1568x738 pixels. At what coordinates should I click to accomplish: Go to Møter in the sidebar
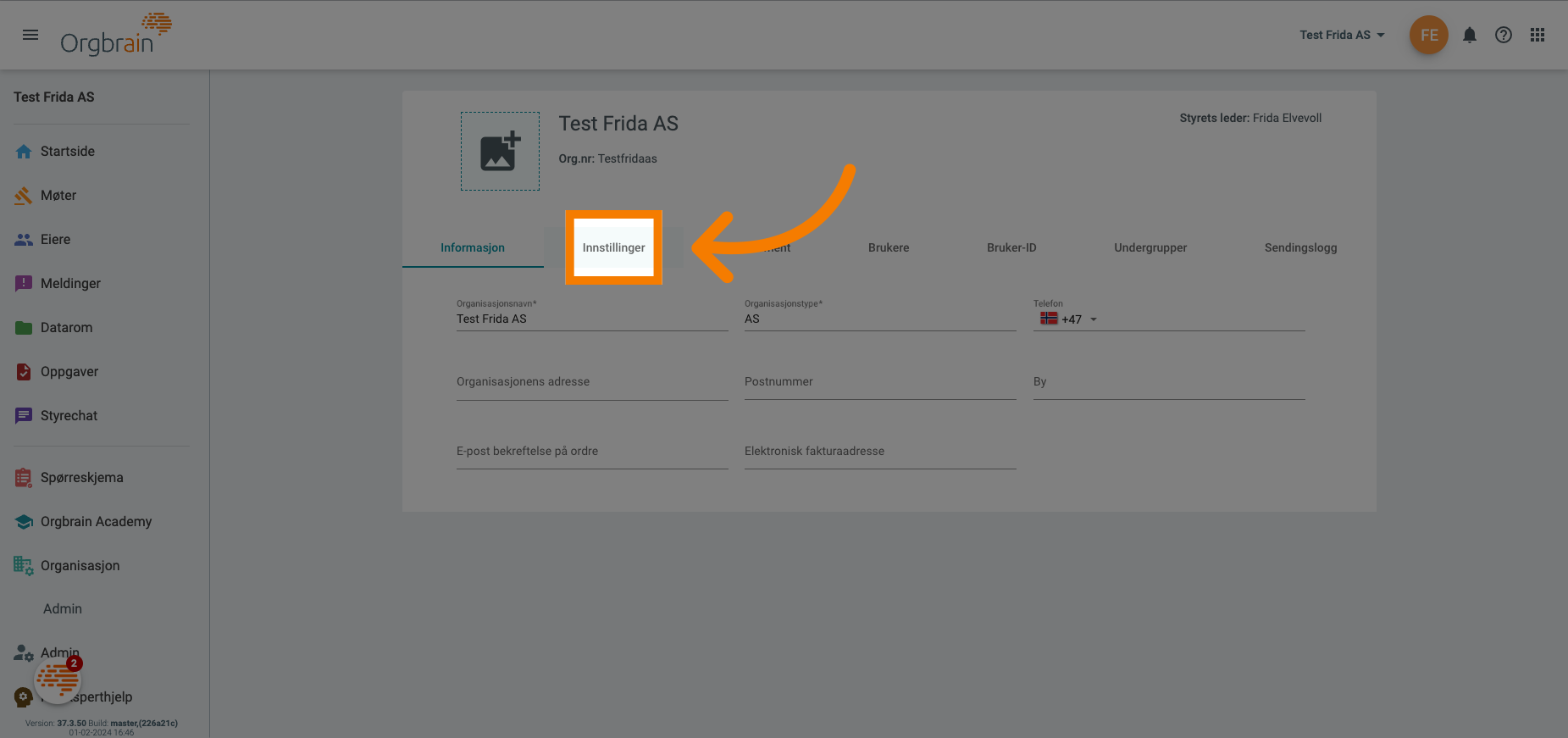(58, 196)
